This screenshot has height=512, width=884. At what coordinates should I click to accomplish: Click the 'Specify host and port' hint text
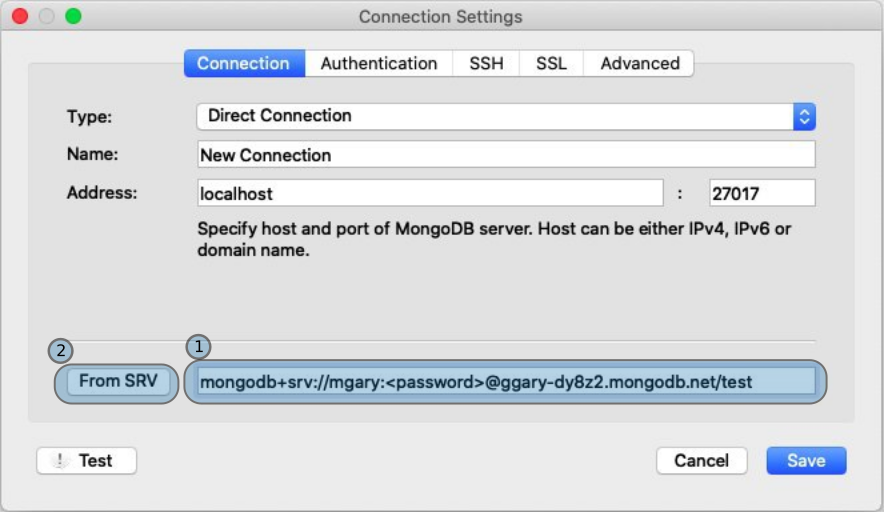494,239
